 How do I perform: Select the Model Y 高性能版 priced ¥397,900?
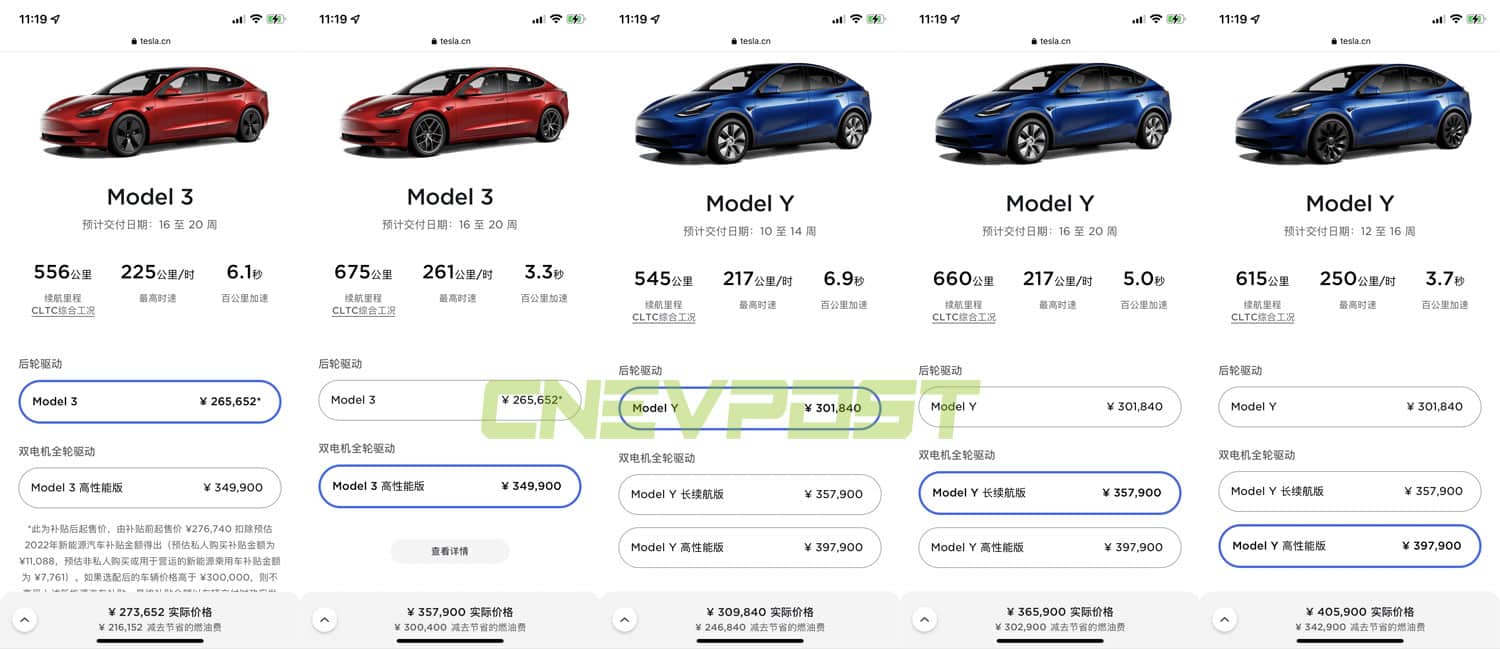tap(1349, 546)
